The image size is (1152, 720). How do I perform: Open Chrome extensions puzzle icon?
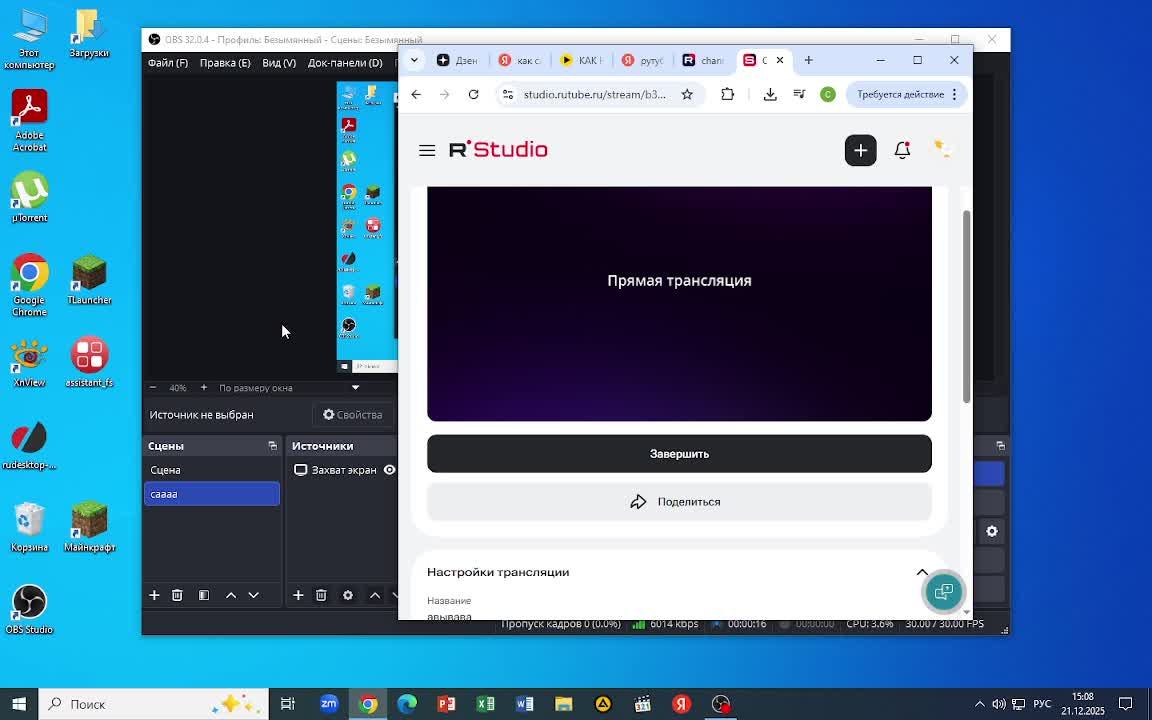727,94
